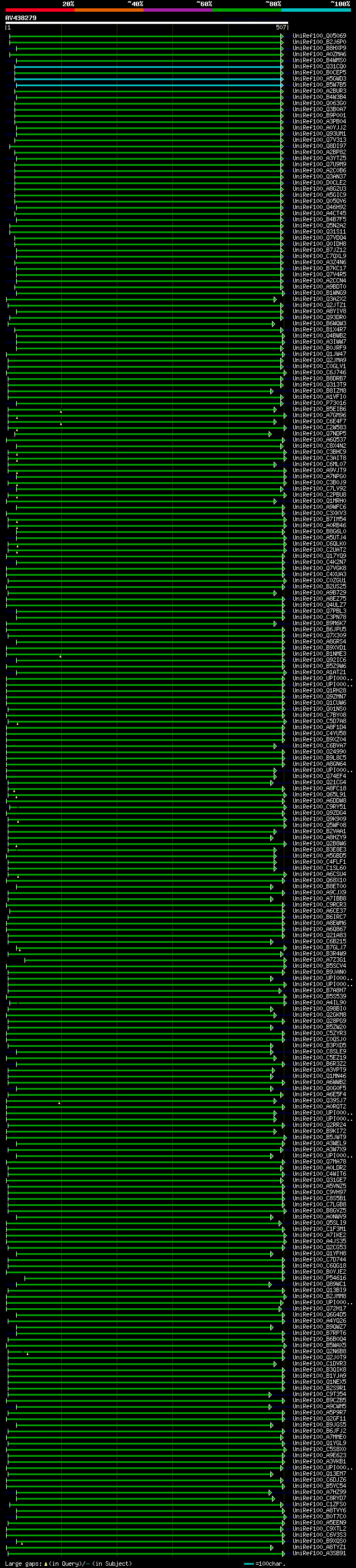Click the UniRef100_P73016 label

(319, 403)
